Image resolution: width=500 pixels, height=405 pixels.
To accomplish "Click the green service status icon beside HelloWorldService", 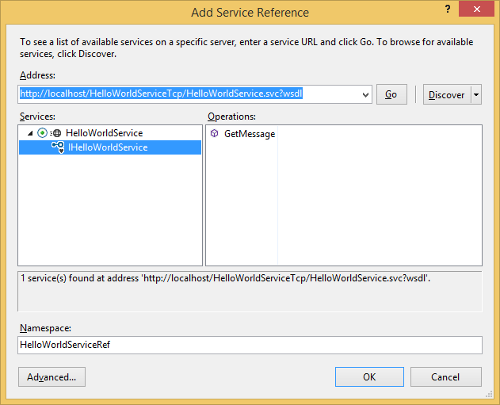I will pos(42,133).
